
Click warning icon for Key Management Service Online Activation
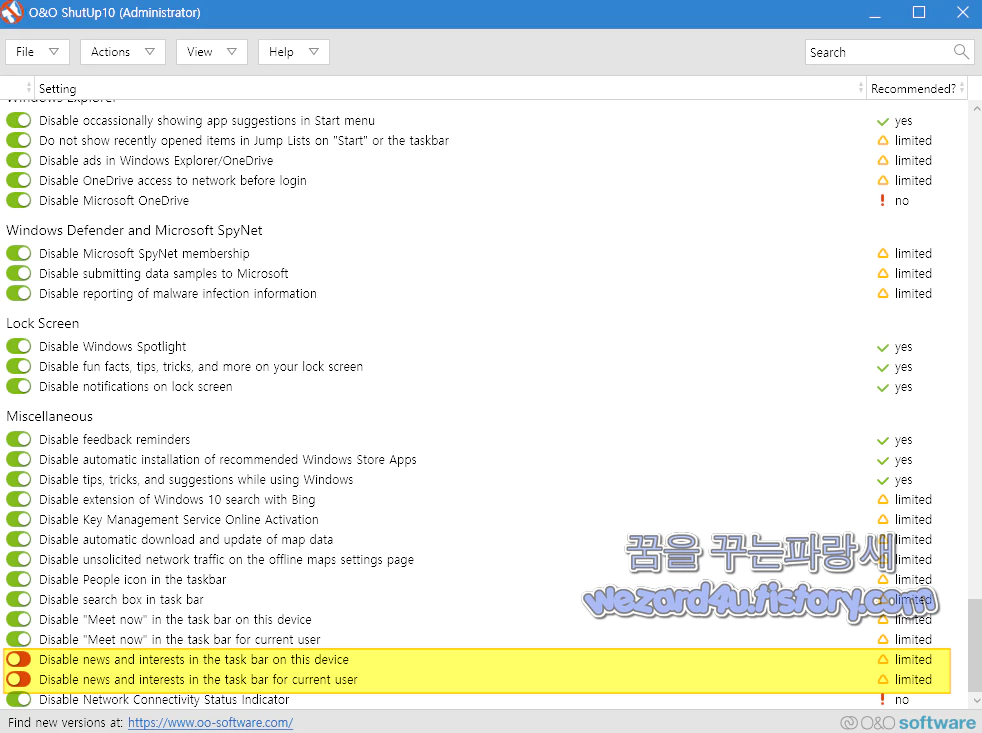[x=883, y=519]
